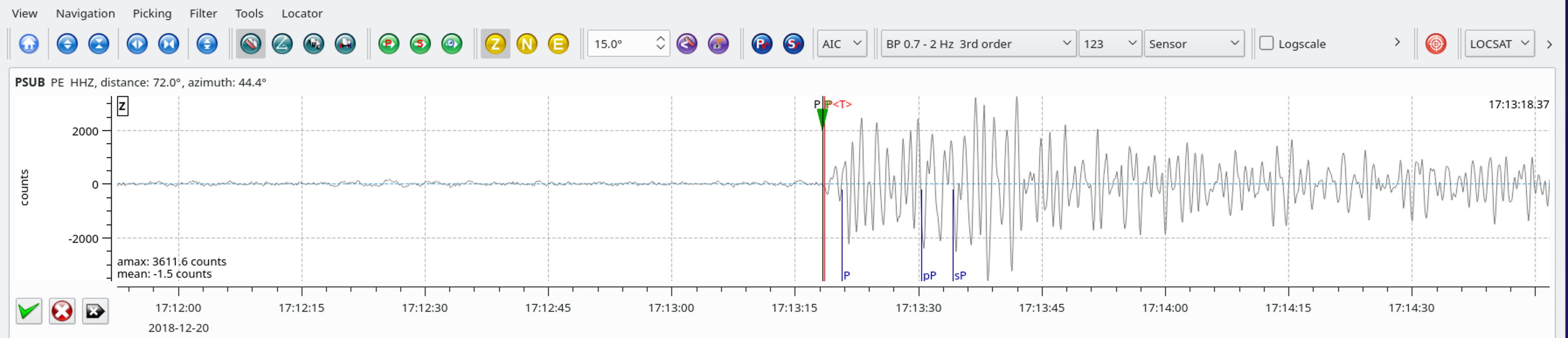Image resolution: width=1568 pixels, height=338 pixels.
Task: Select the sort-by-residual icon
Action: point(345,44)
